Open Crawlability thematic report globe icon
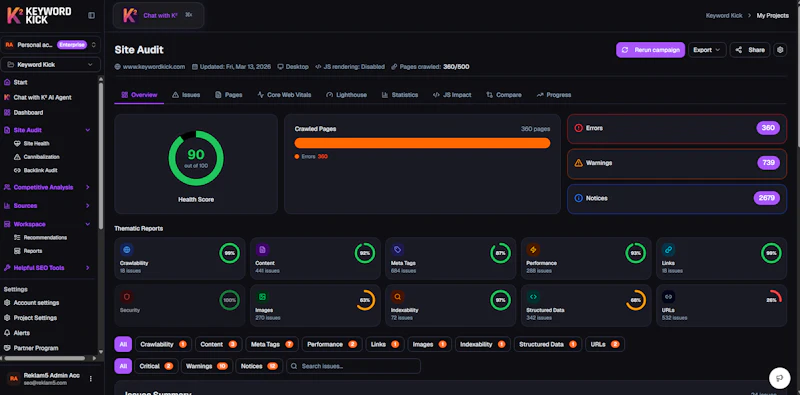 pyautogui.click(x=127, y=250)
